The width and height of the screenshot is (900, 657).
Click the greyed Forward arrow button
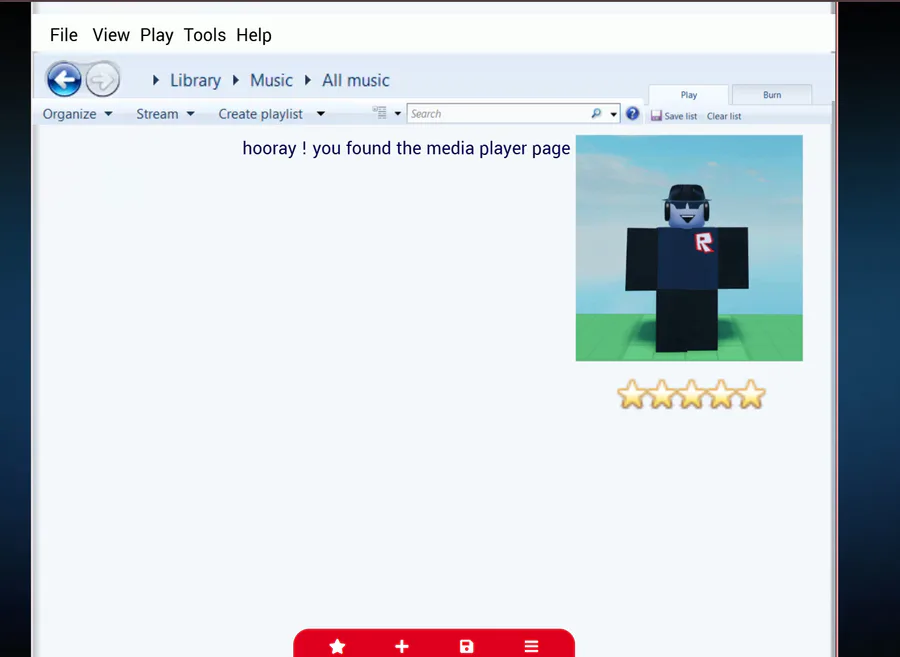click(x=103, y=79)
